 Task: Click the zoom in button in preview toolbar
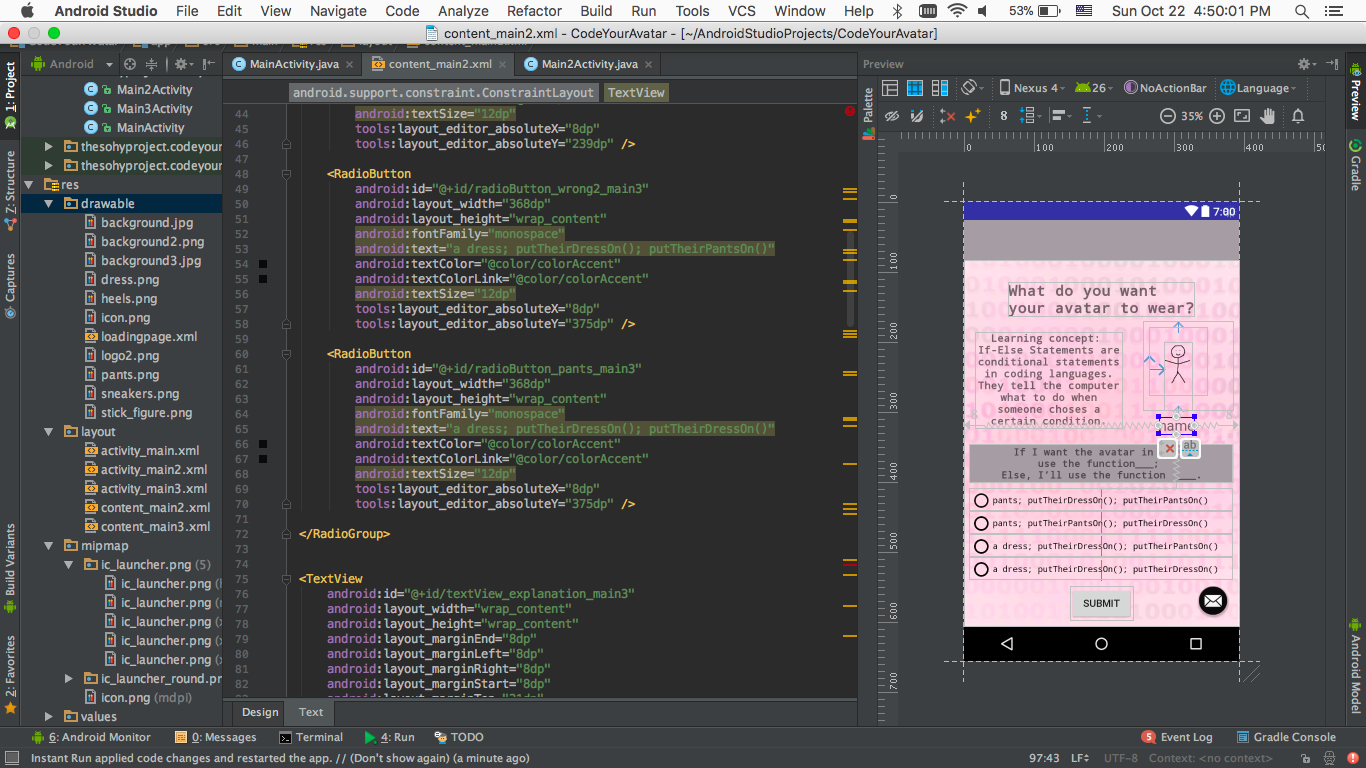click(x=1217, y=116)
